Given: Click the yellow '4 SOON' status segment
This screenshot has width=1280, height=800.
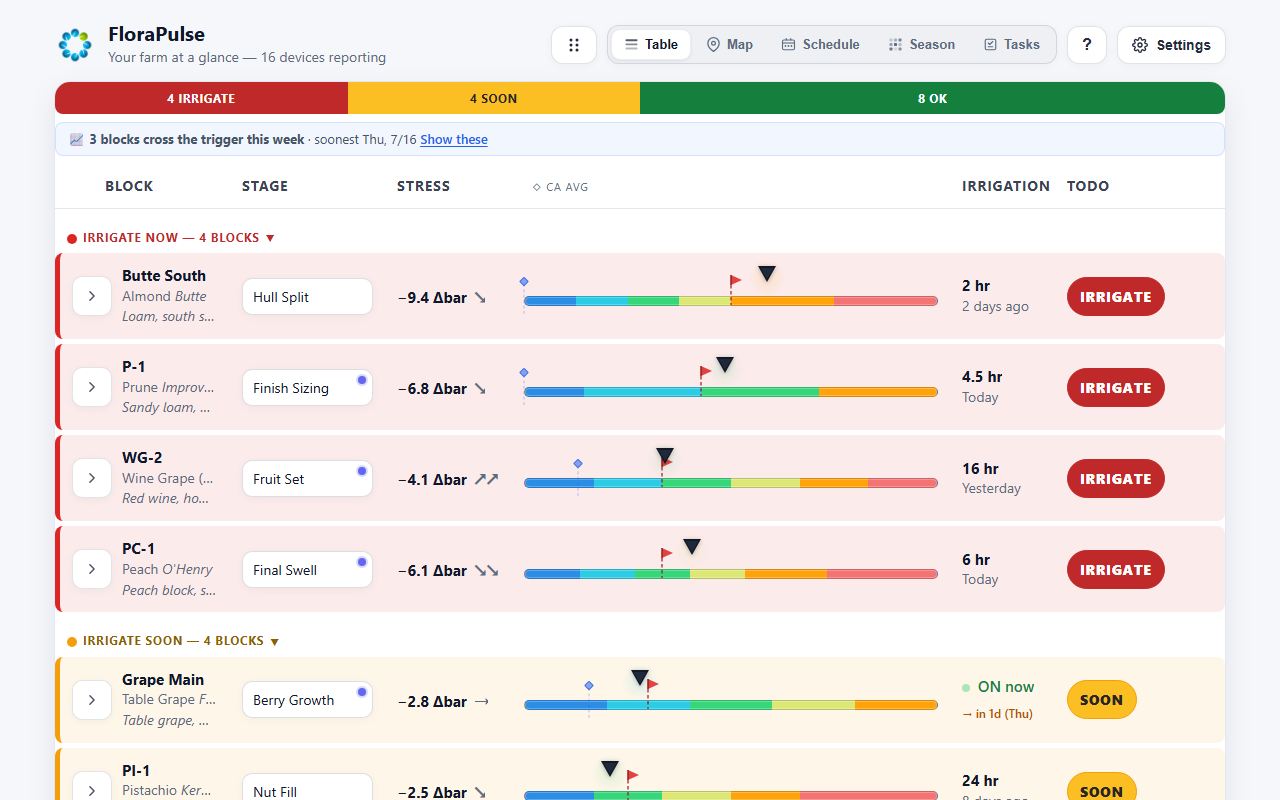Looking at the screenshot, I should point(494,99).
